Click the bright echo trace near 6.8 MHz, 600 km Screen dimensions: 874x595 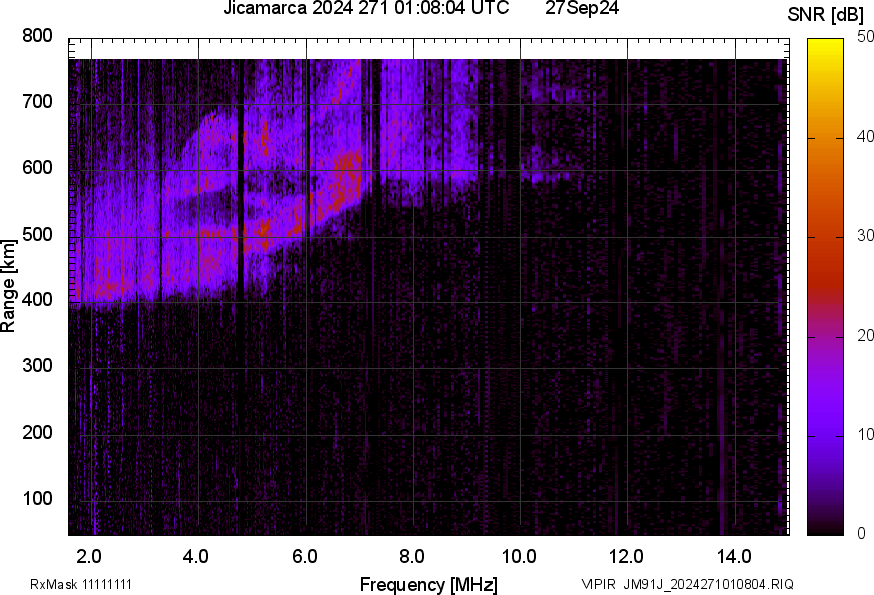(347, 178)
